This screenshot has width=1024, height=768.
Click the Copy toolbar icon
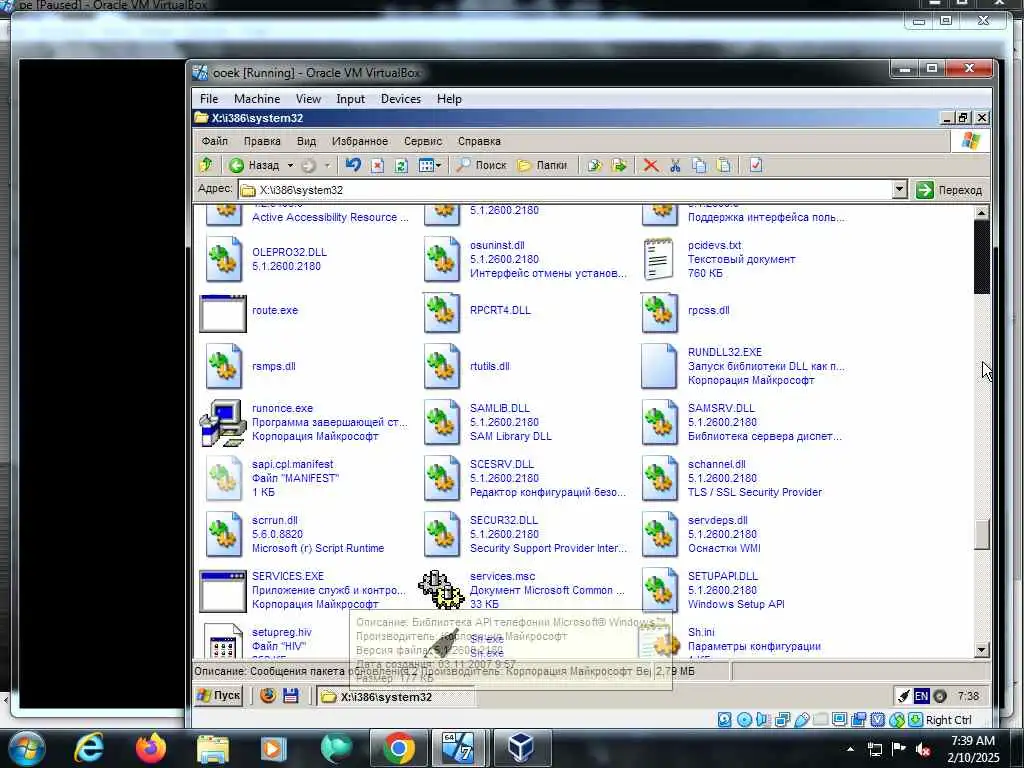699,165
